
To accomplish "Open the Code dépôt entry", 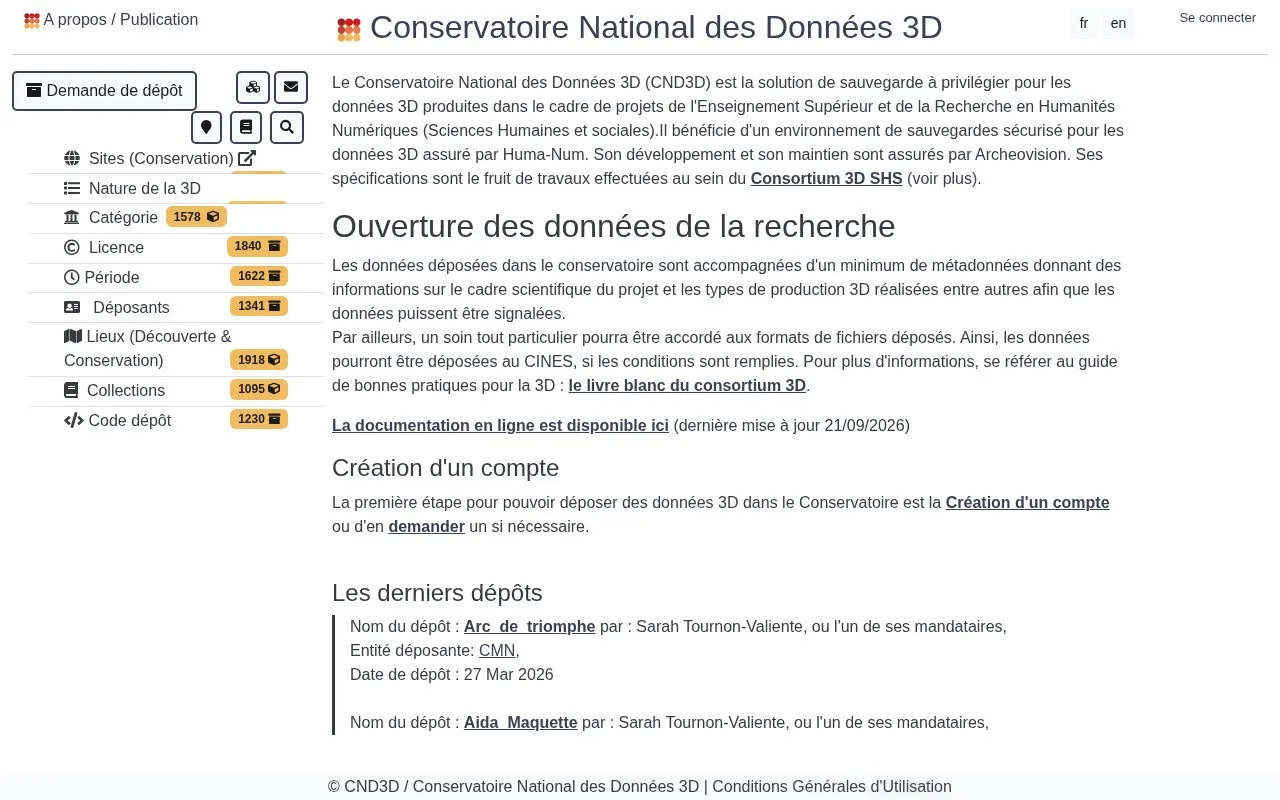I will (x=130, y=420).
